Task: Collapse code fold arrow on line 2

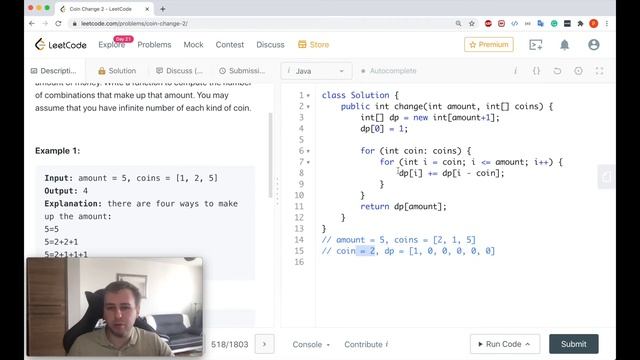Action: [x=308, y=107]
